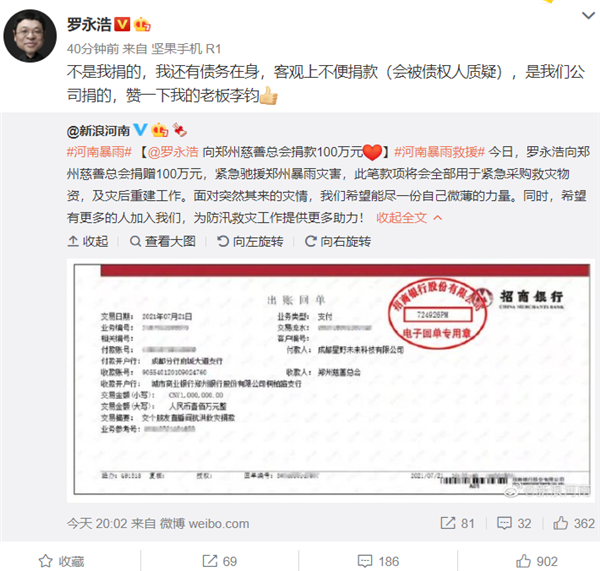Open the post options chevron menu
600x571 pixels.
[588, 16]
